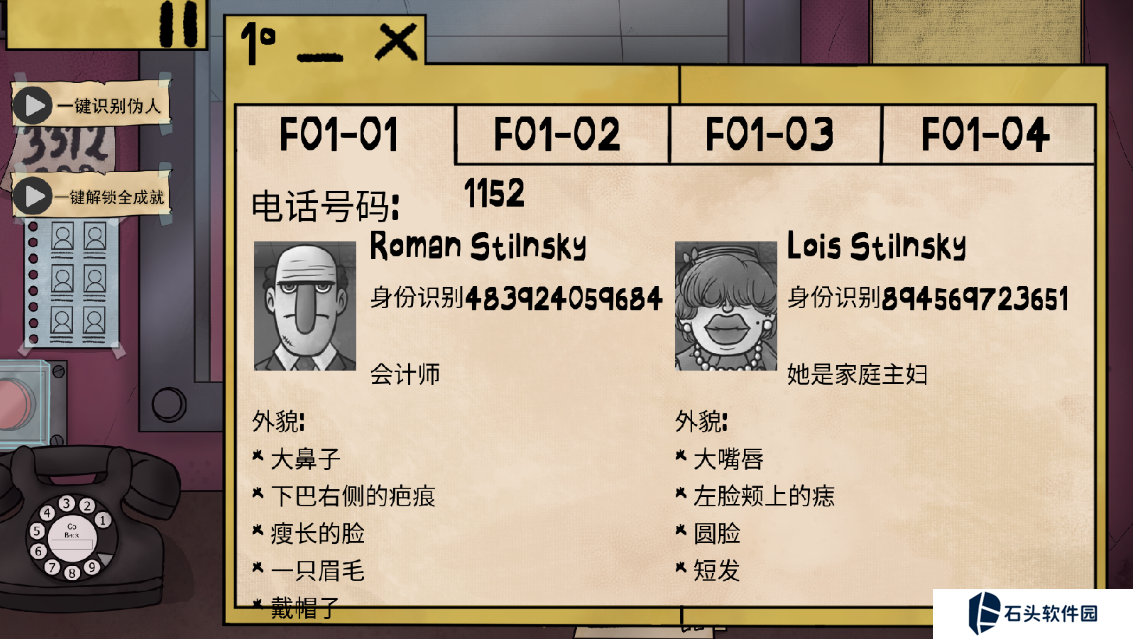1133x639 pixels.
Task: Click play icon beside 一键解锁全成就
Action: 33,196
